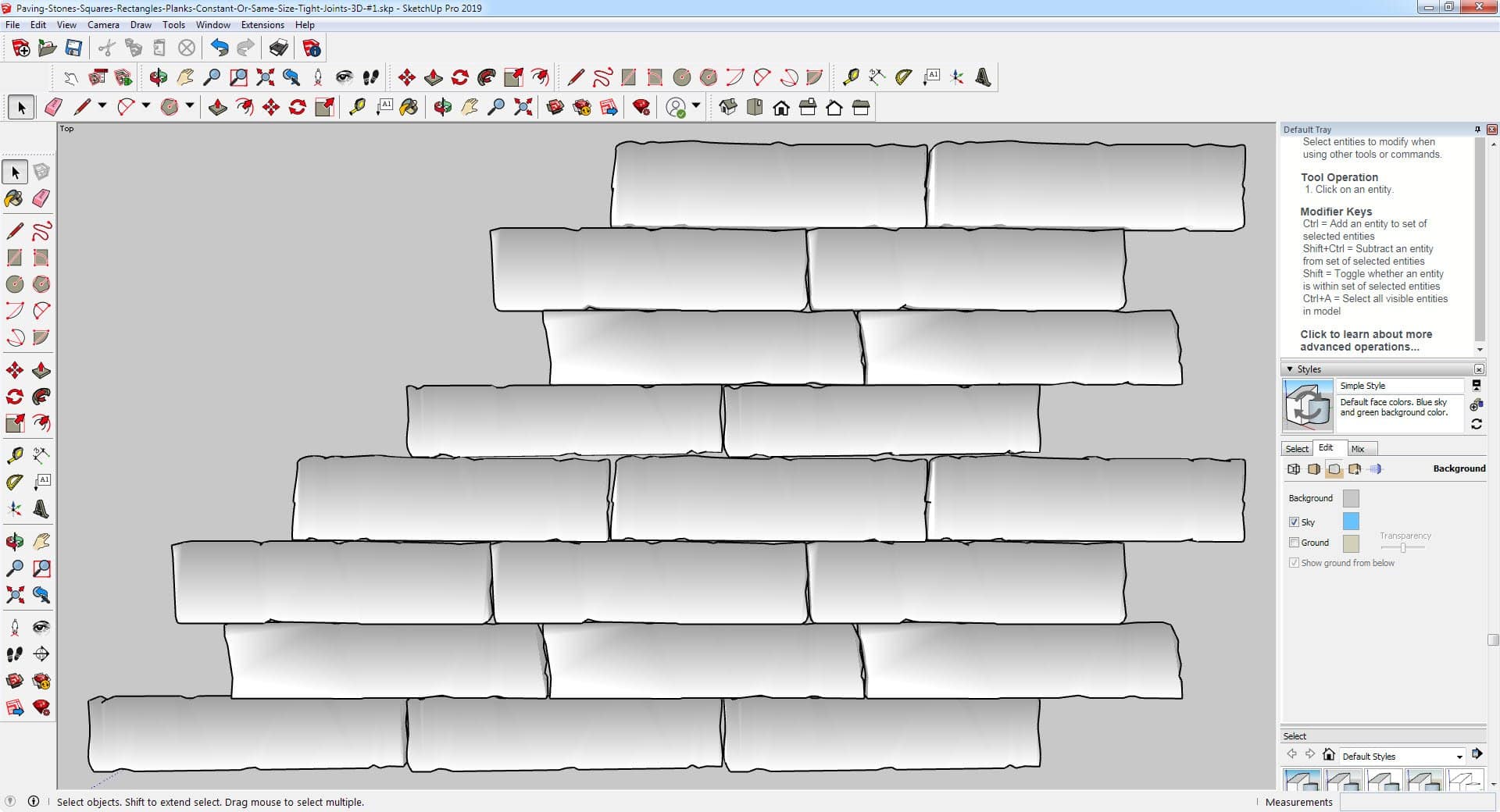Pick the Paint Bucket tool
Viewport: 1500px width, 812px height.
(14, 198)
